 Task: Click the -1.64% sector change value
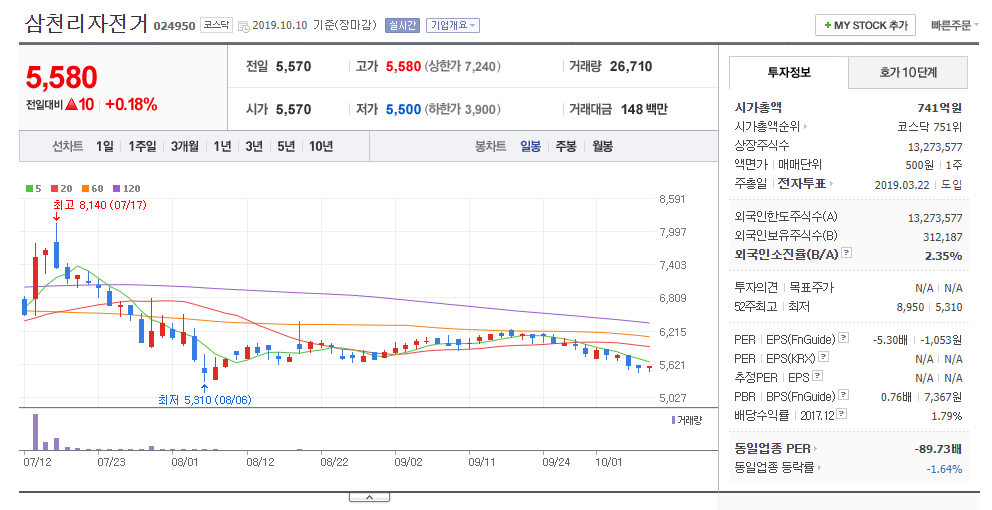(945, 469)
